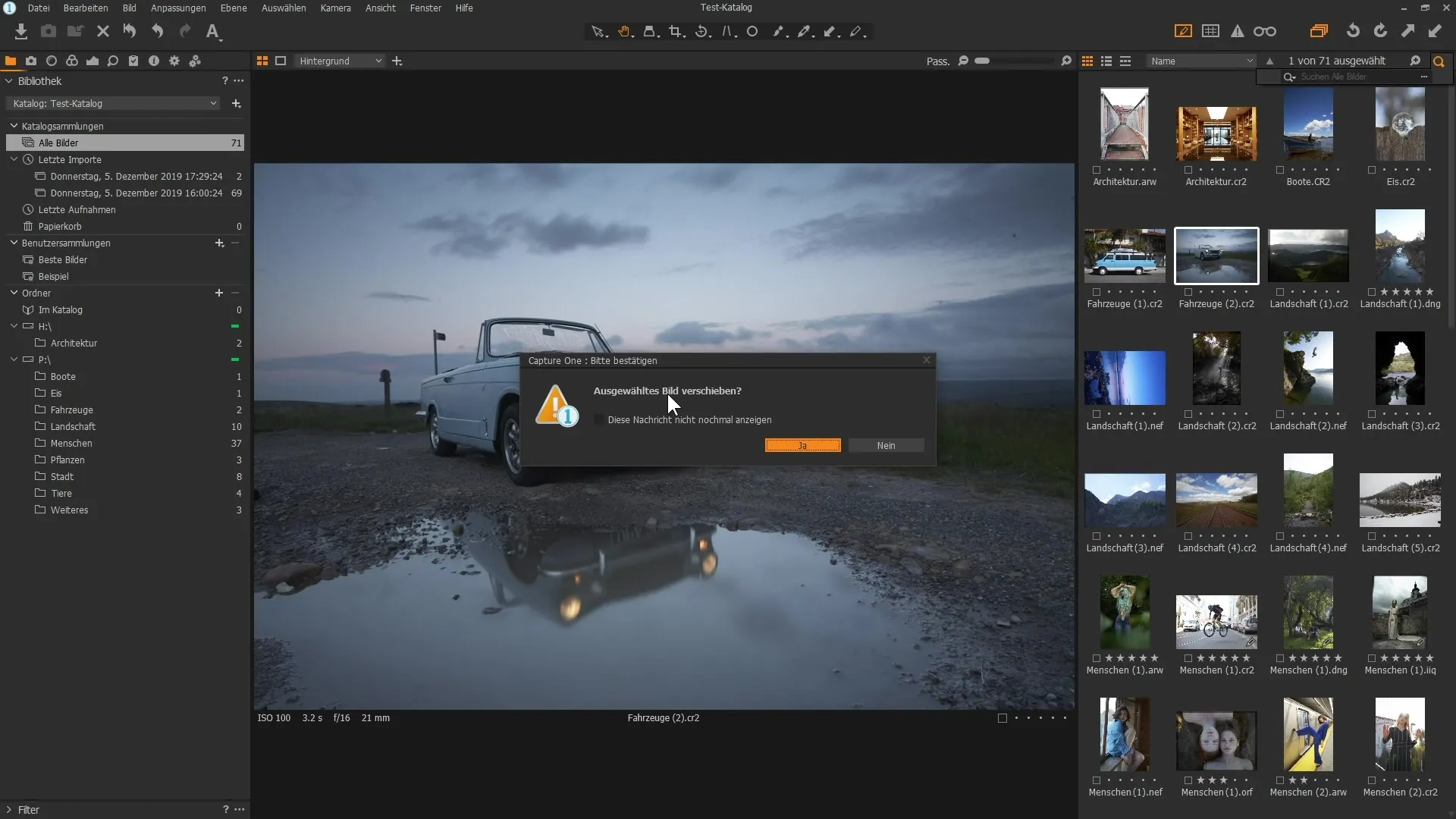Select the keystone tool
Viewport: 1456px width, 819px height.
coord(728,32)
